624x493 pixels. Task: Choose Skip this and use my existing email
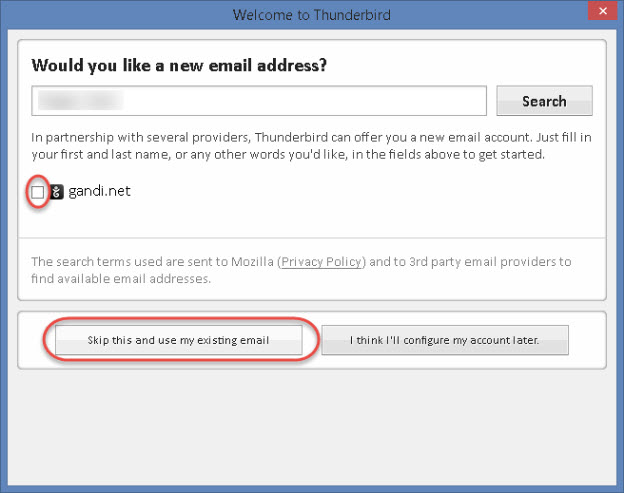click(x=177, y=340)
